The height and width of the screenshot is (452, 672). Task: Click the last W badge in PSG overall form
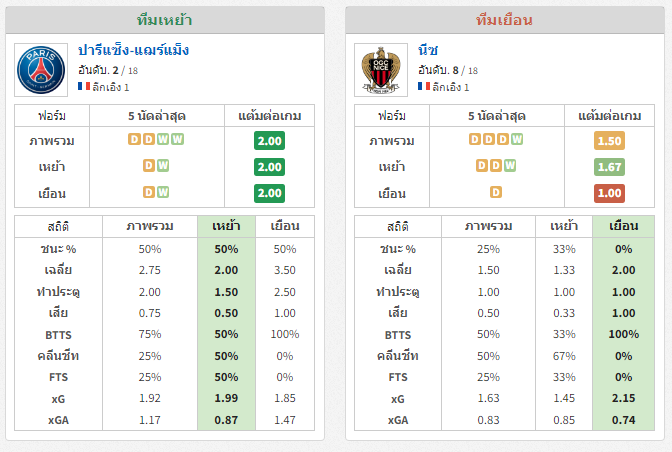pos(177,139)
